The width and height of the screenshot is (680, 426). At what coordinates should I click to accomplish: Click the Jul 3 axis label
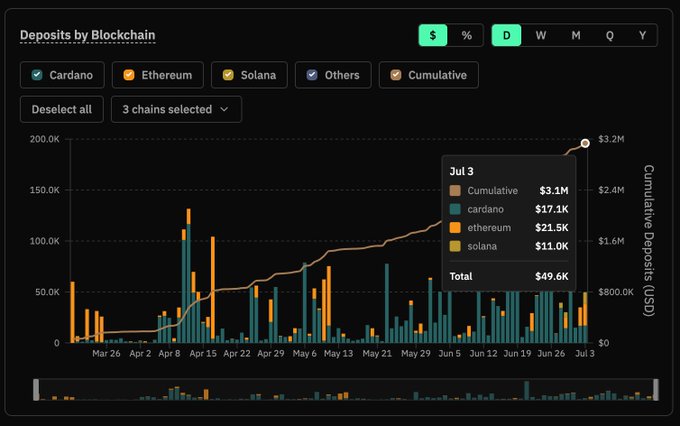pyautogui.click(x=585, y=354)
